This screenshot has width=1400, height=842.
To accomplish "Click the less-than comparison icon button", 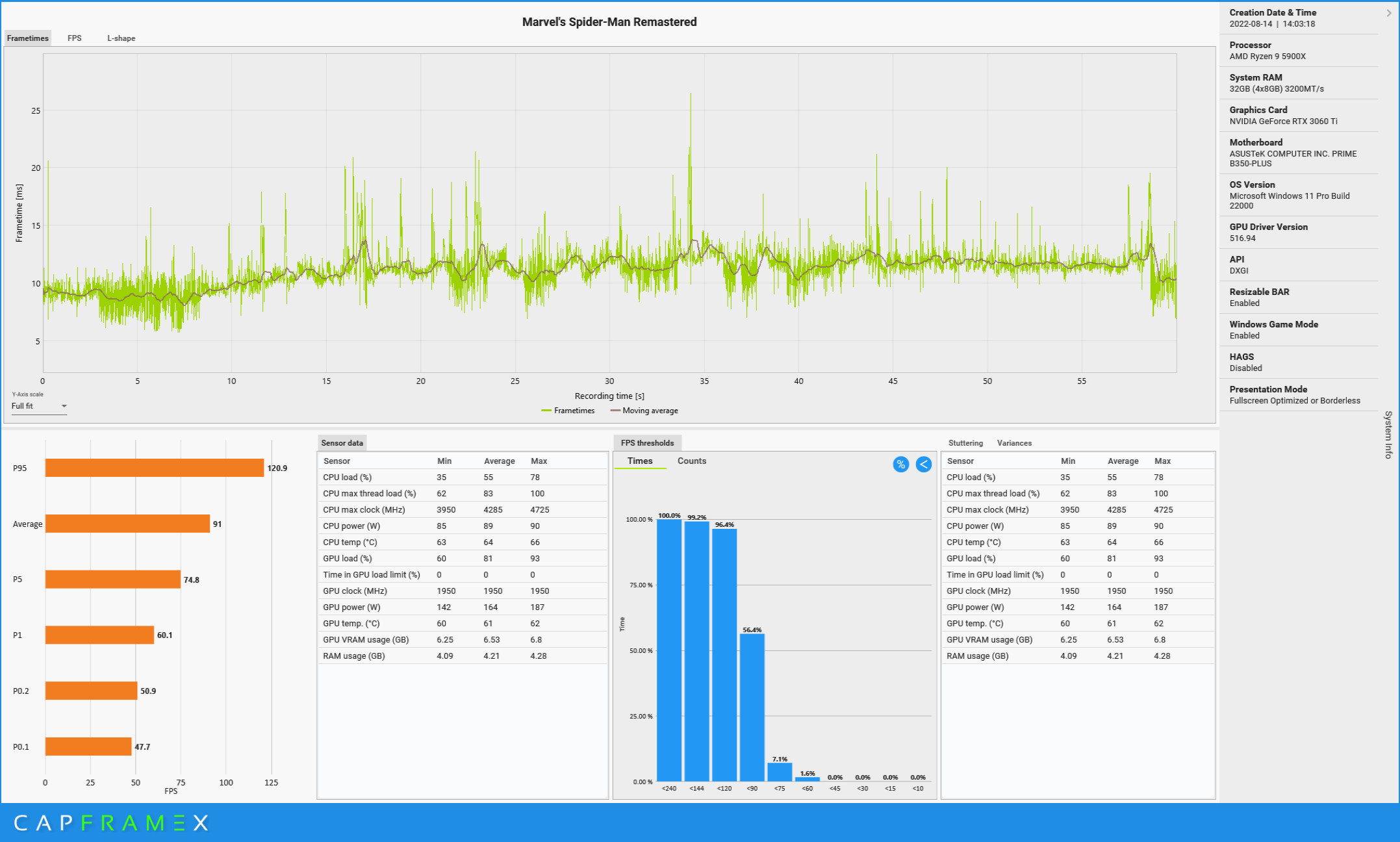I will pos(923,464).
